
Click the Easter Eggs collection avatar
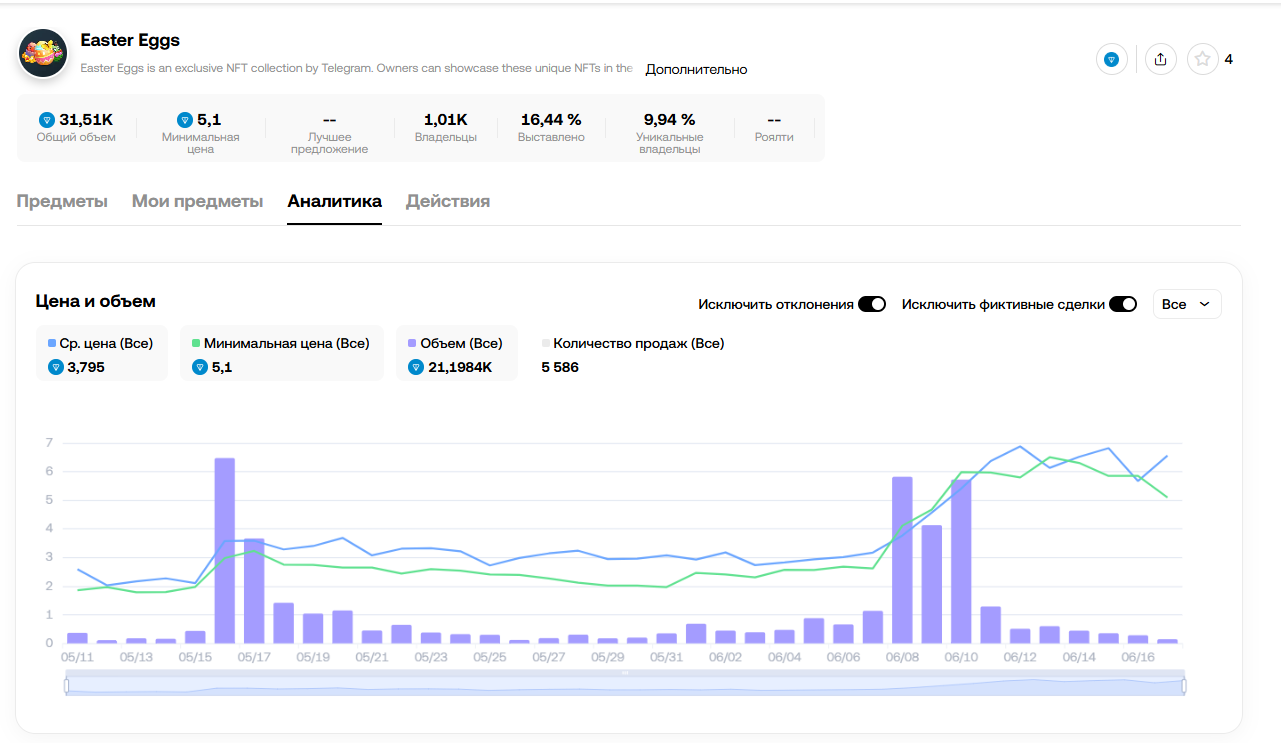[x=43, y=54]
